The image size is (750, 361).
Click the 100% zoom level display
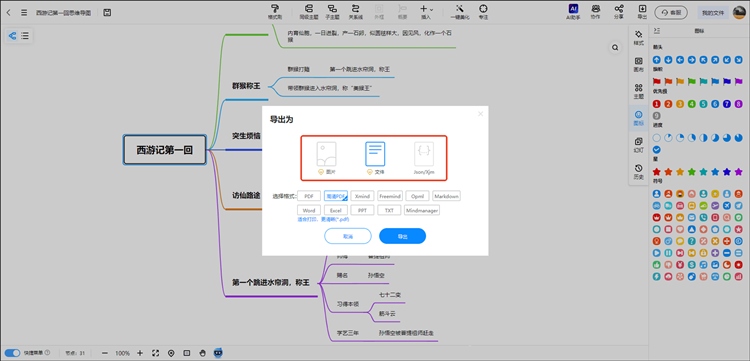(122, 353)
